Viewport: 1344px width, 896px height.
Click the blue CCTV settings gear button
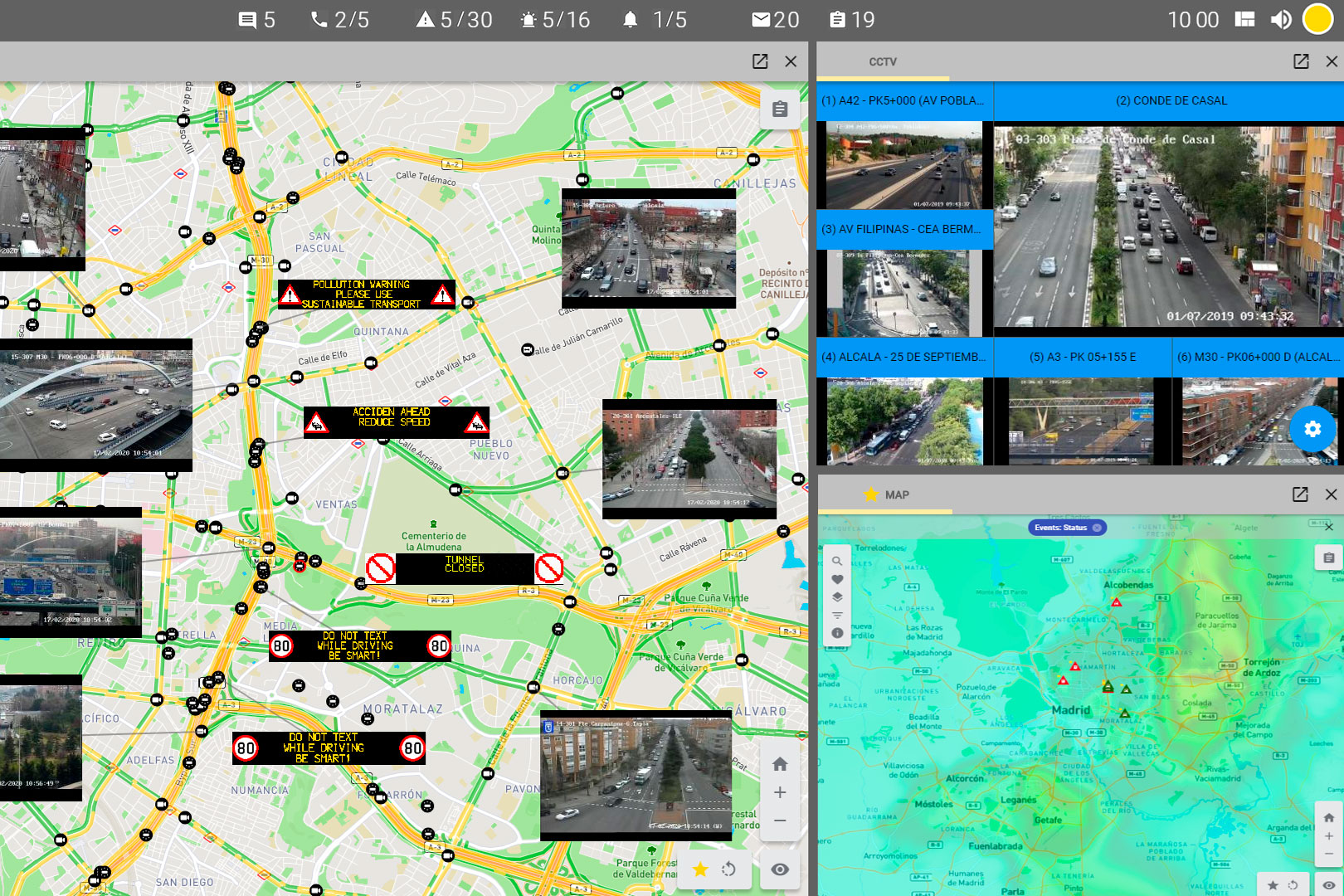pos(1312,429)
